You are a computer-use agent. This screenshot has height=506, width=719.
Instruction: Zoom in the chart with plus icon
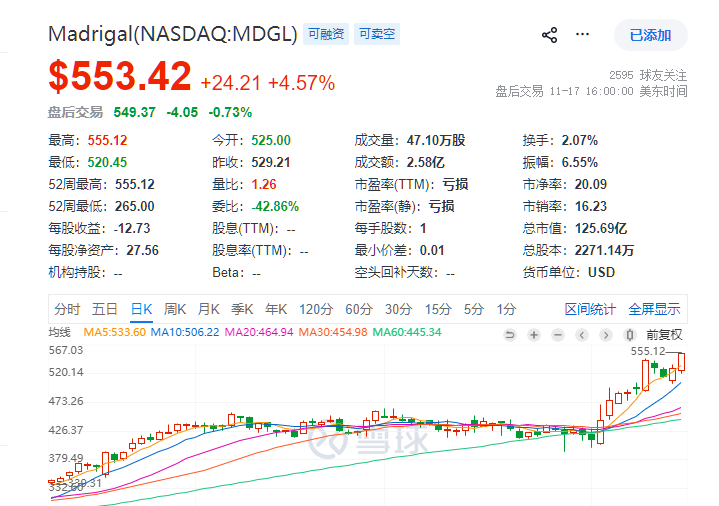(x=534, y=335)
